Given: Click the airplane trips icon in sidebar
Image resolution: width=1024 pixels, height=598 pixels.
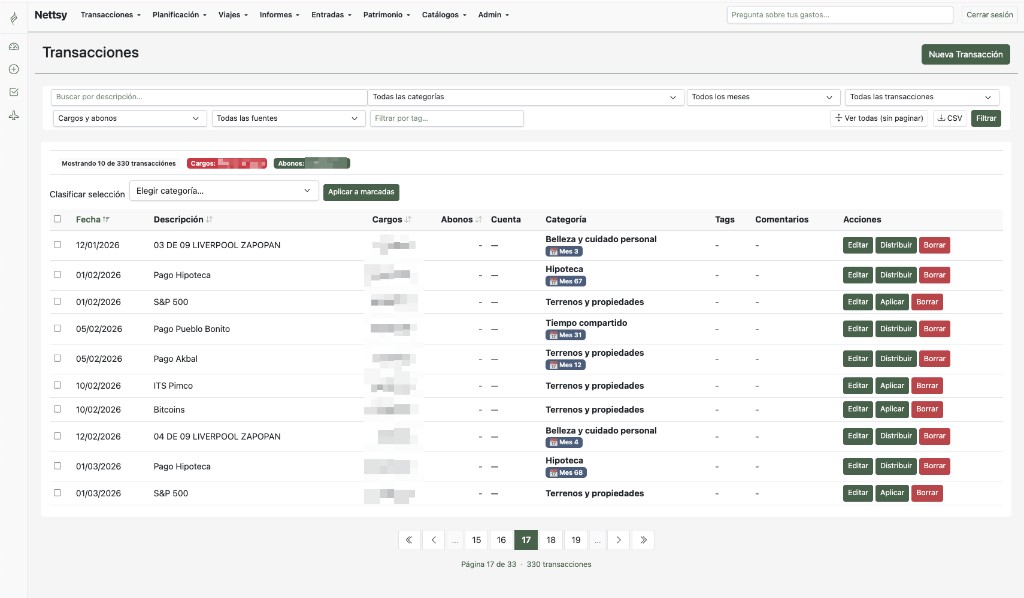Looking at the screenshot, I should coord(14,116).
